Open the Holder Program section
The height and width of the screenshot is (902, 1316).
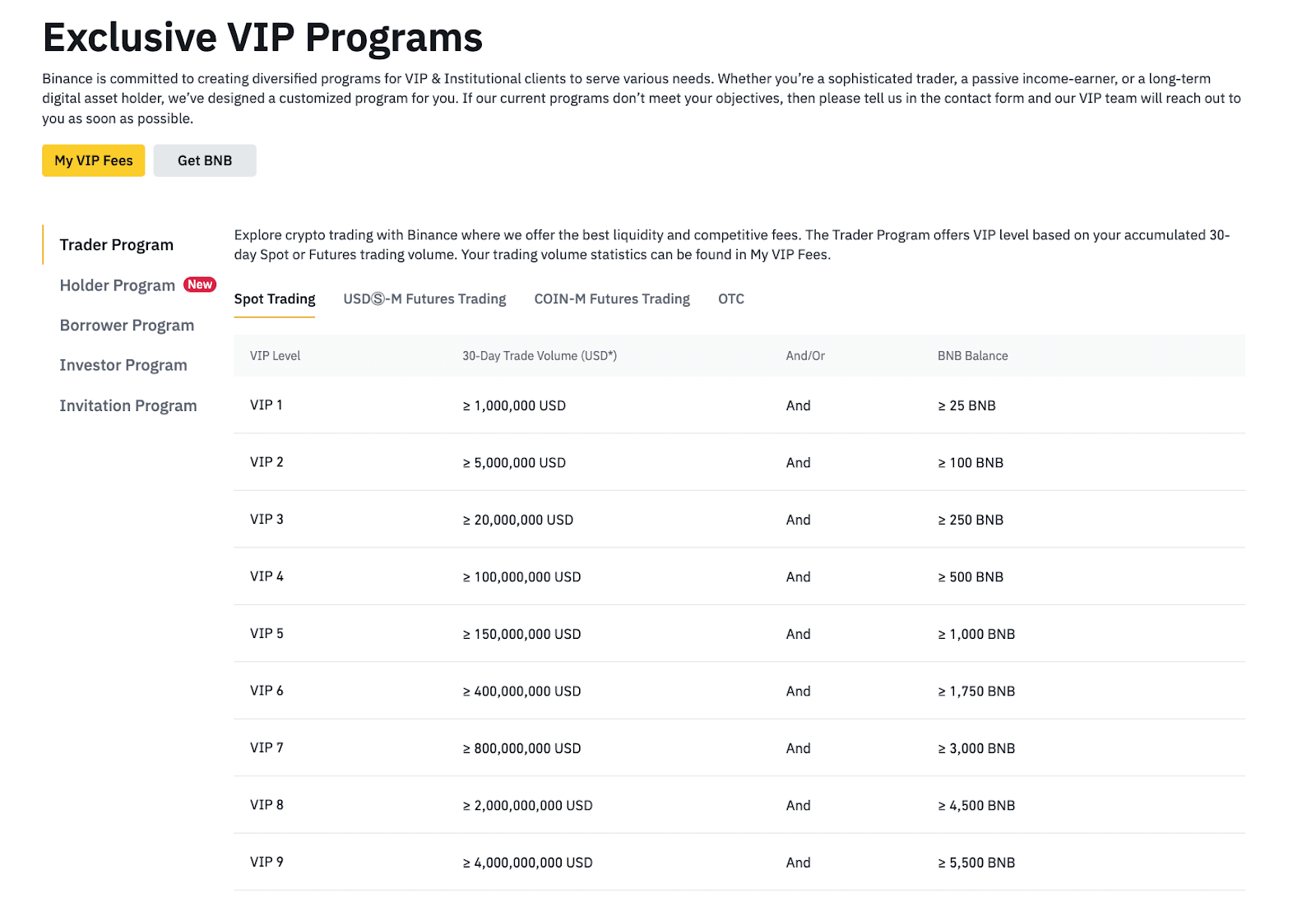tap(118, 284)
